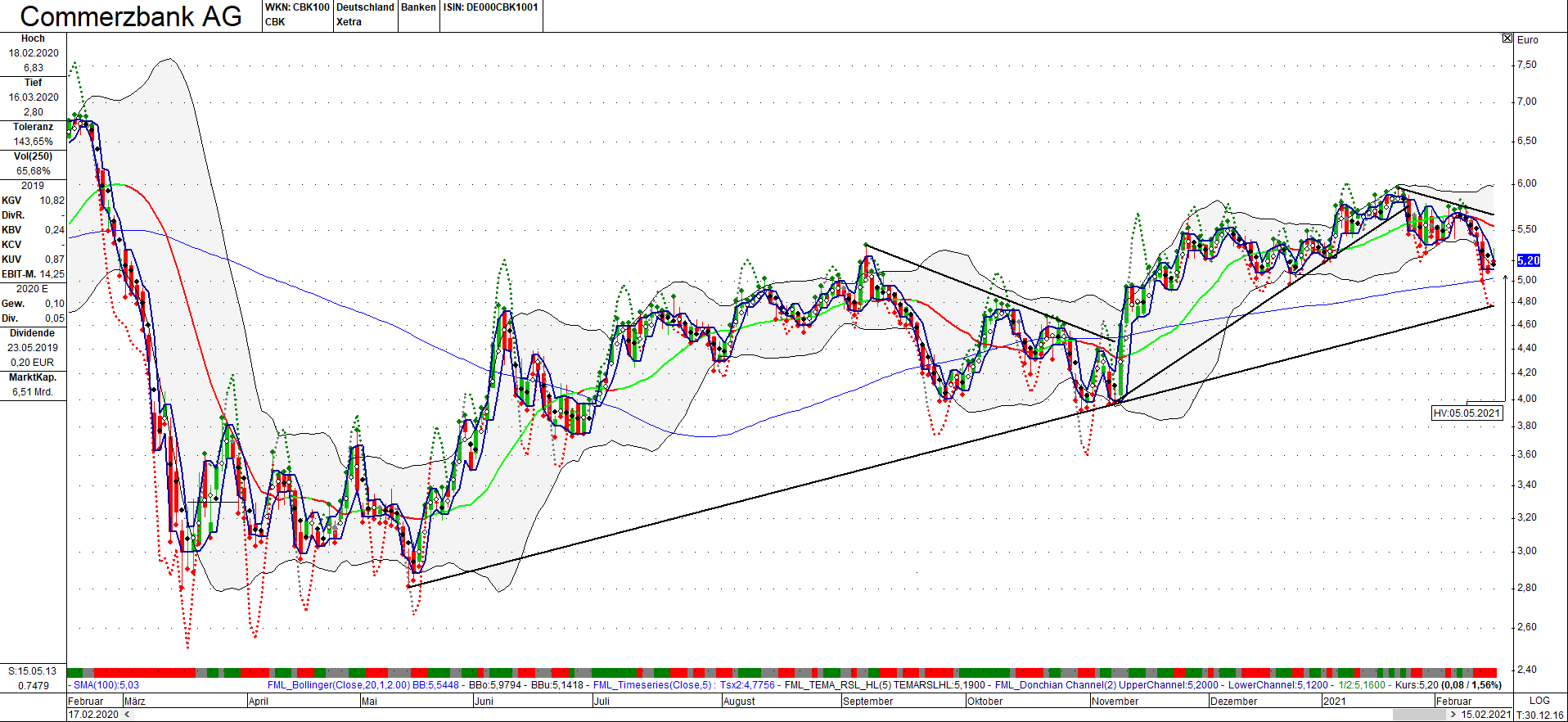Viewport: 1568px width, 722px height.
Task: Select the Juli month label on the time axis
Action: [602, 702]
